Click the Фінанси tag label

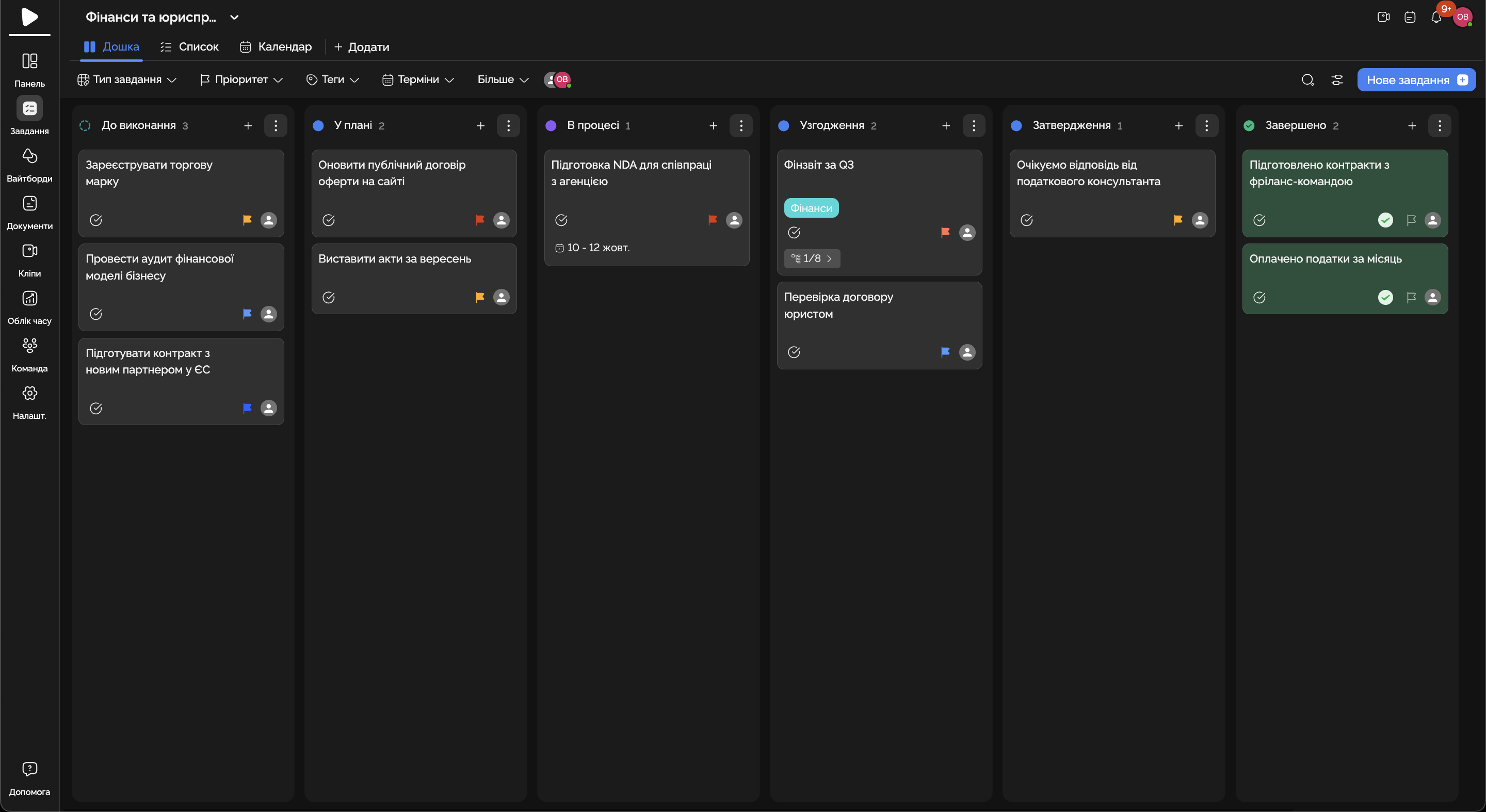click(x=811, y=209)
